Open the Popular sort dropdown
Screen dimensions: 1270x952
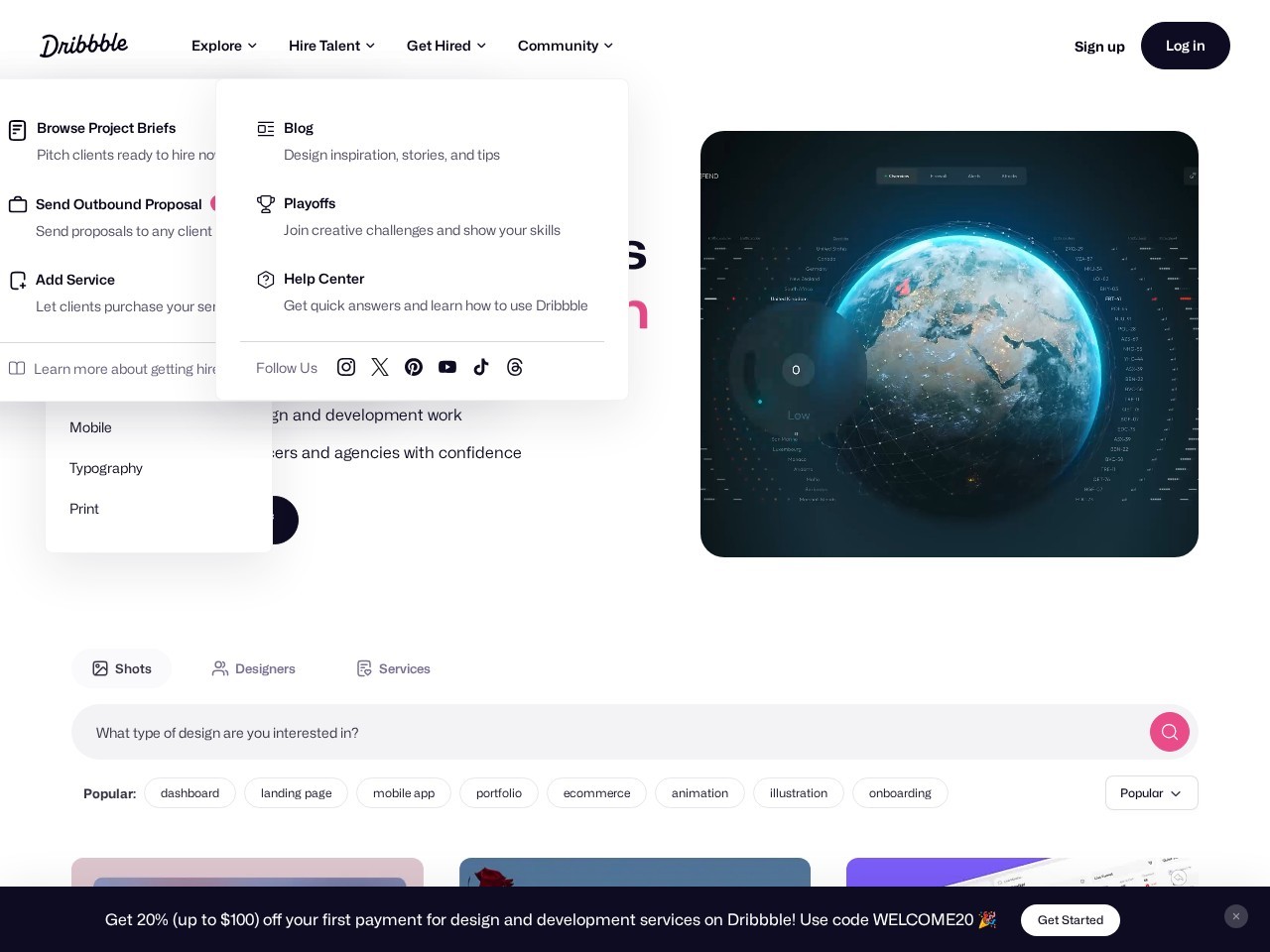click(1152, 793)
